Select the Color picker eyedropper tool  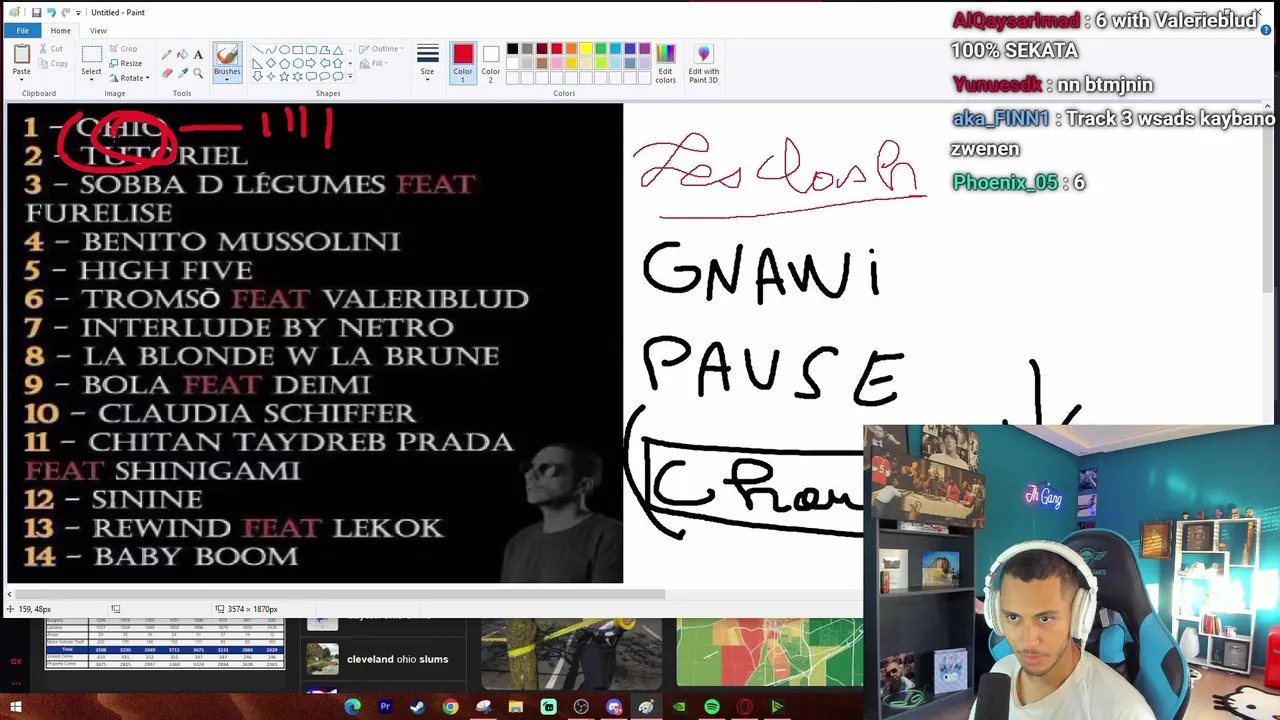click(x=182, y=73)
